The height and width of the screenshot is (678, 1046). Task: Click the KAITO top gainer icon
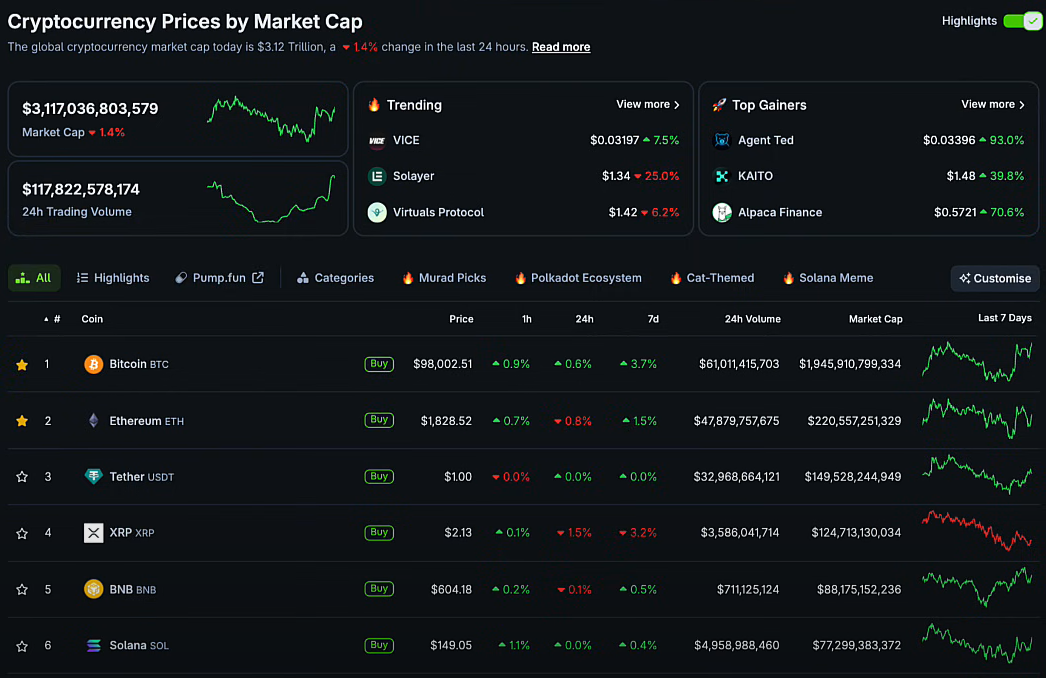click(x=722, y=176)
